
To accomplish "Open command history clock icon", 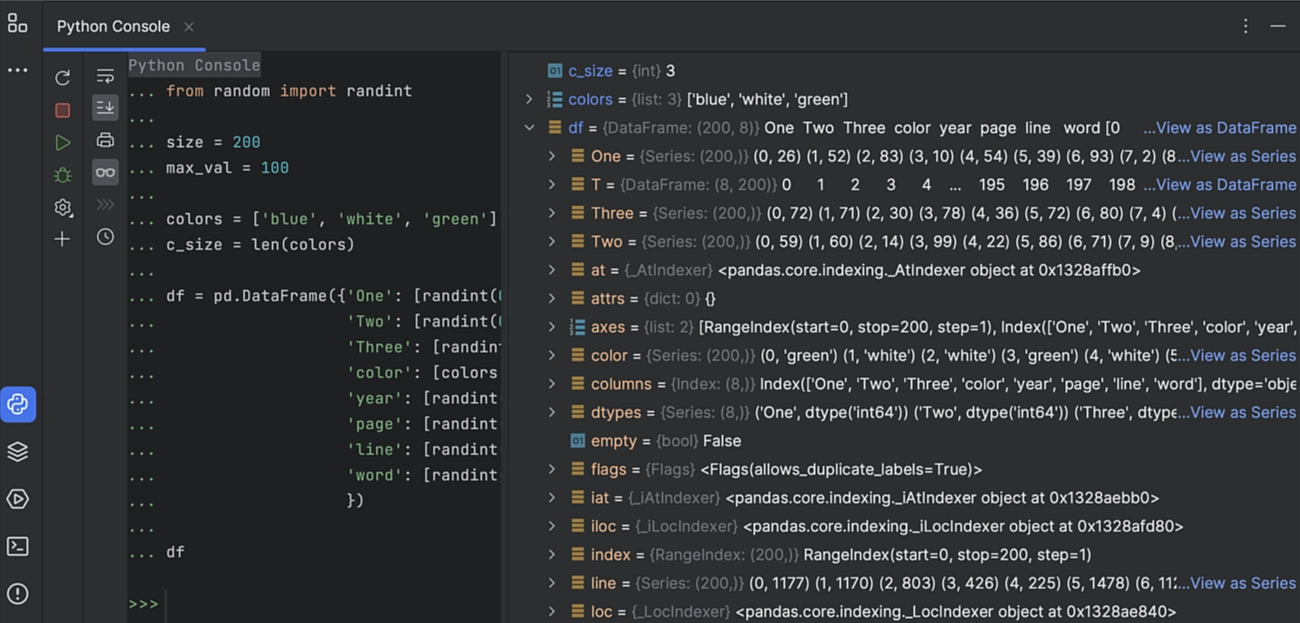I will [105, 237].
